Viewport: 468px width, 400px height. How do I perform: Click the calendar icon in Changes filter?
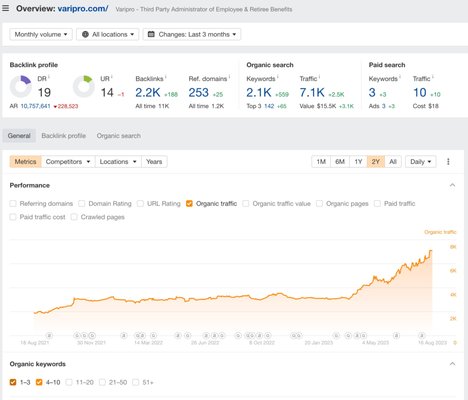(x=151, y=34)
